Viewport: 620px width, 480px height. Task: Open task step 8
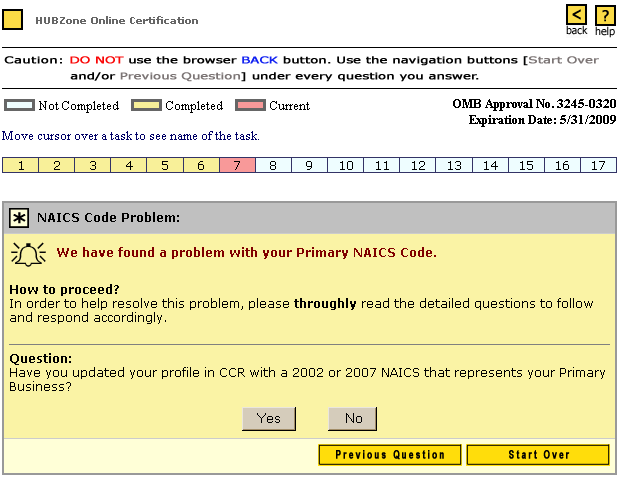[273, 166]
